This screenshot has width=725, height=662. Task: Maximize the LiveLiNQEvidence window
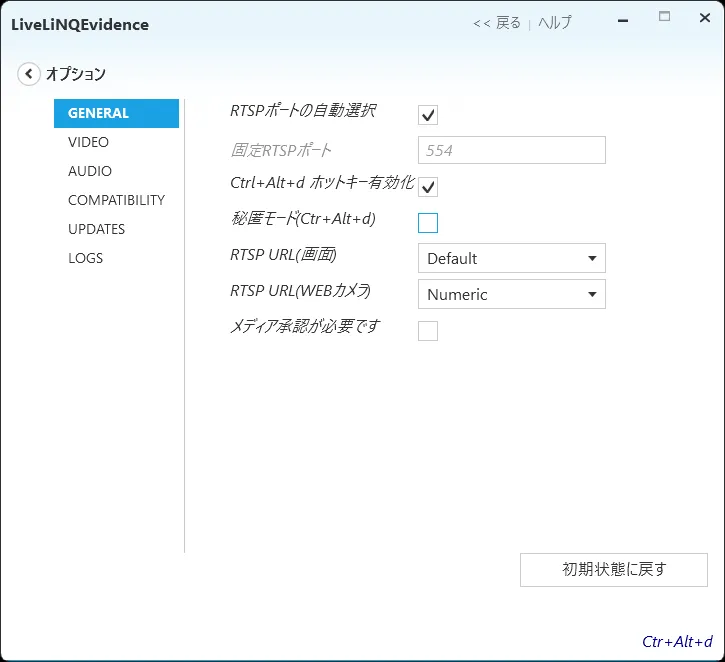point(664,17)
